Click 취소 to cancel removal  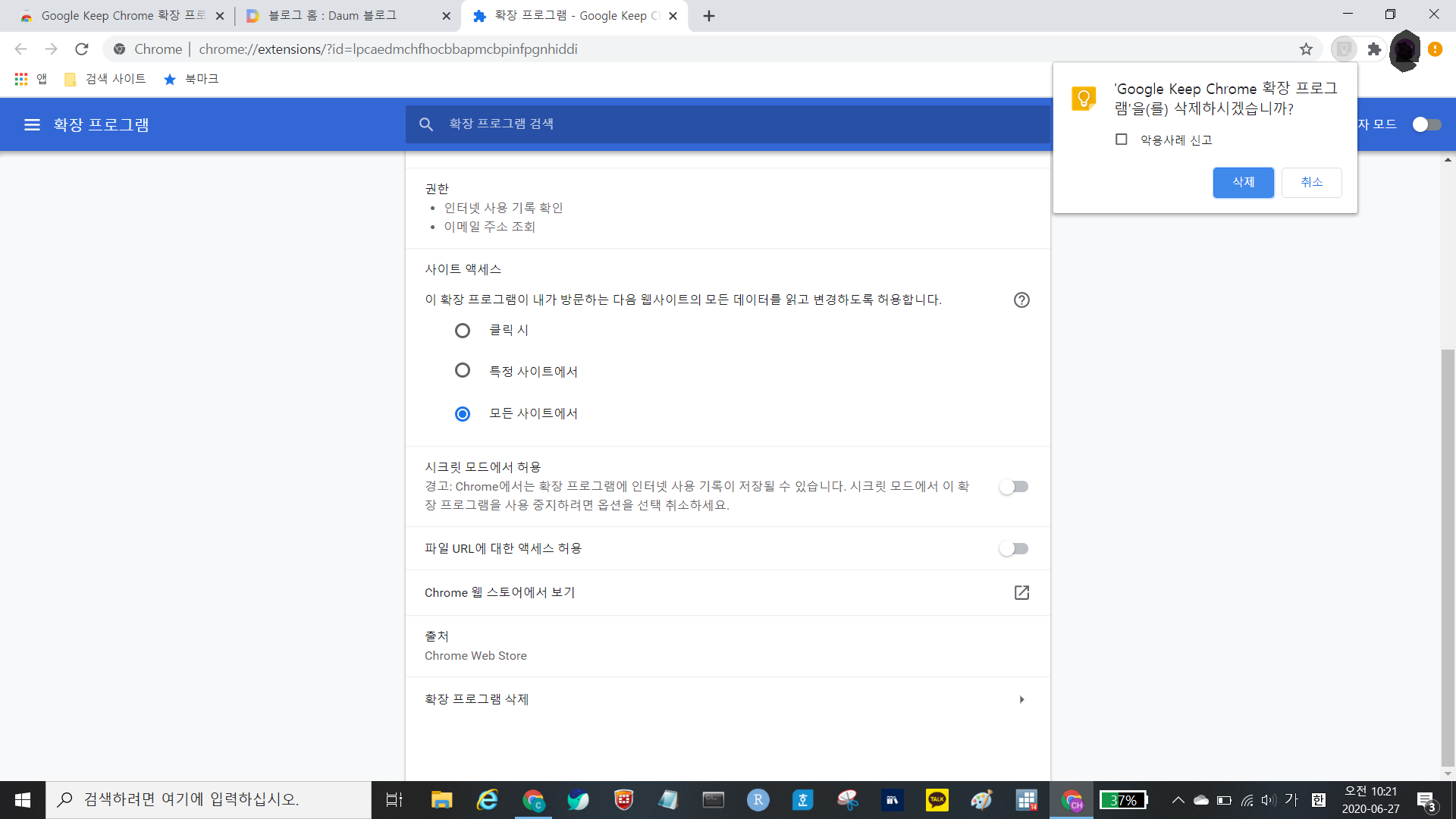pos(1311,183)
